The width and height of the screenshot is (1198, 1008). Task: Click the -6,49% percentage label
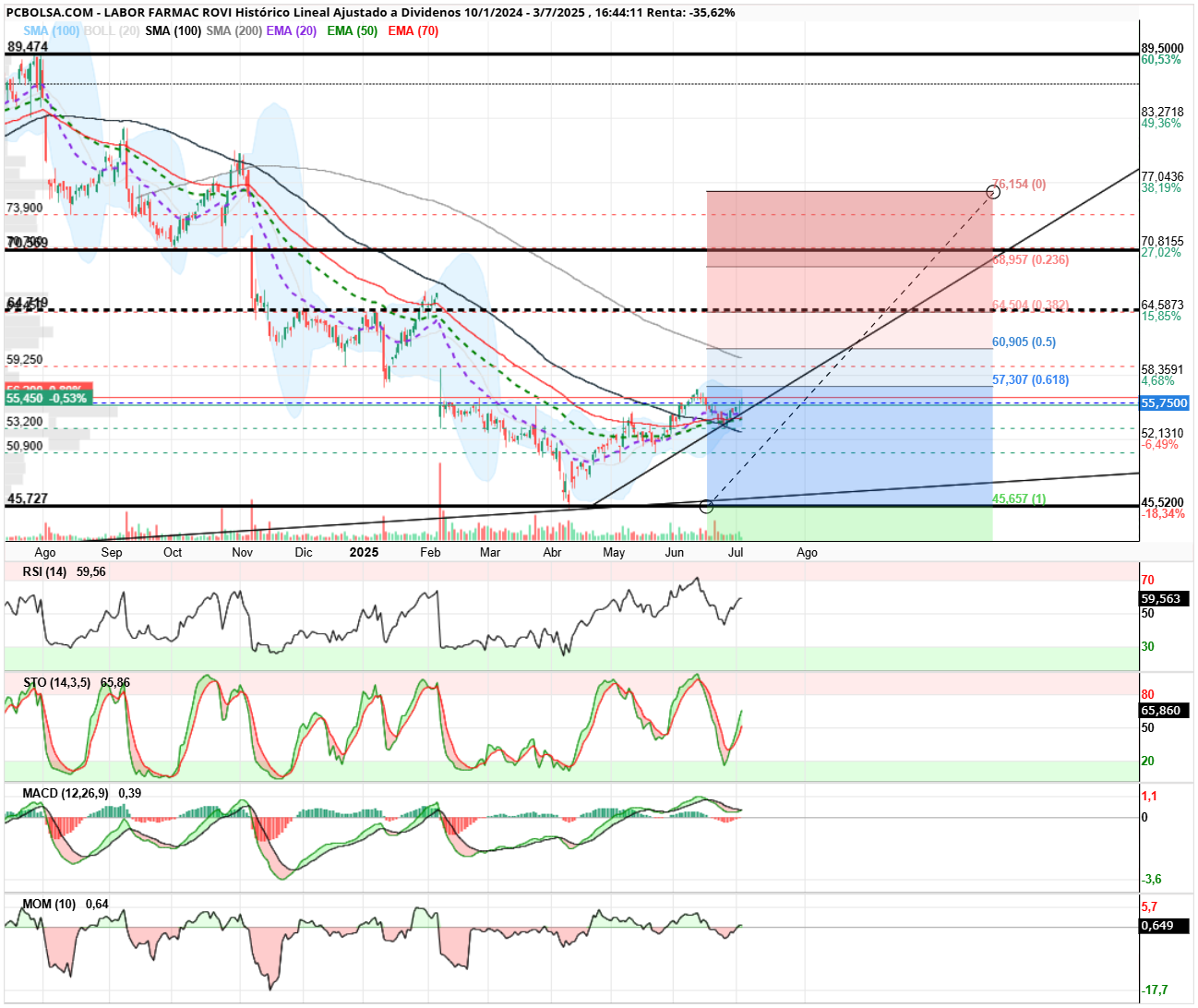(x=1160, y=444)
